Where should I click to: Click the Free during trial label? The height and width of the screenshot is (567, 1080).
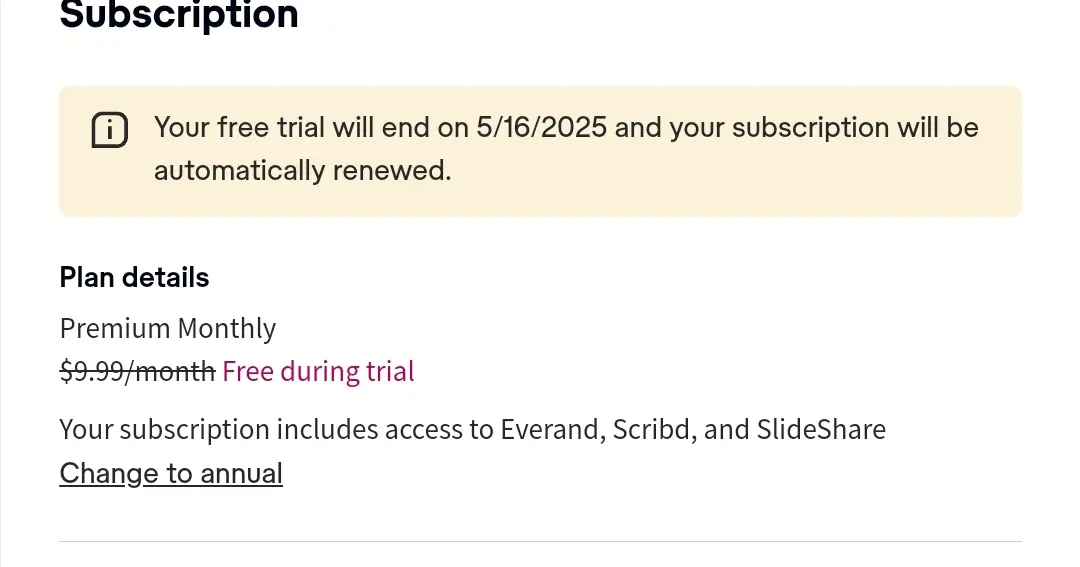pos(318,371)
